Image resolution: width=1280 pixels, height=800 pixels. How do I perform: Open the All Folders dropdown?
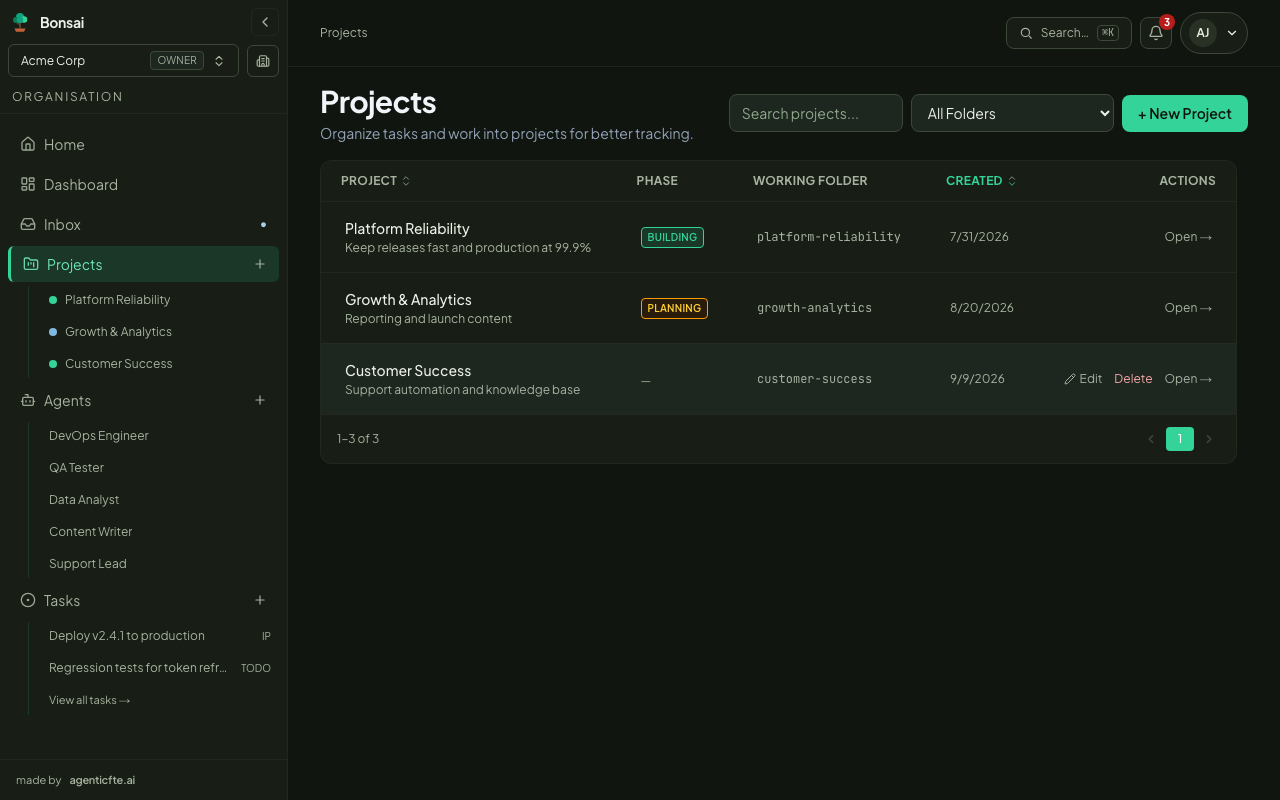click(x=1012, y=113)
